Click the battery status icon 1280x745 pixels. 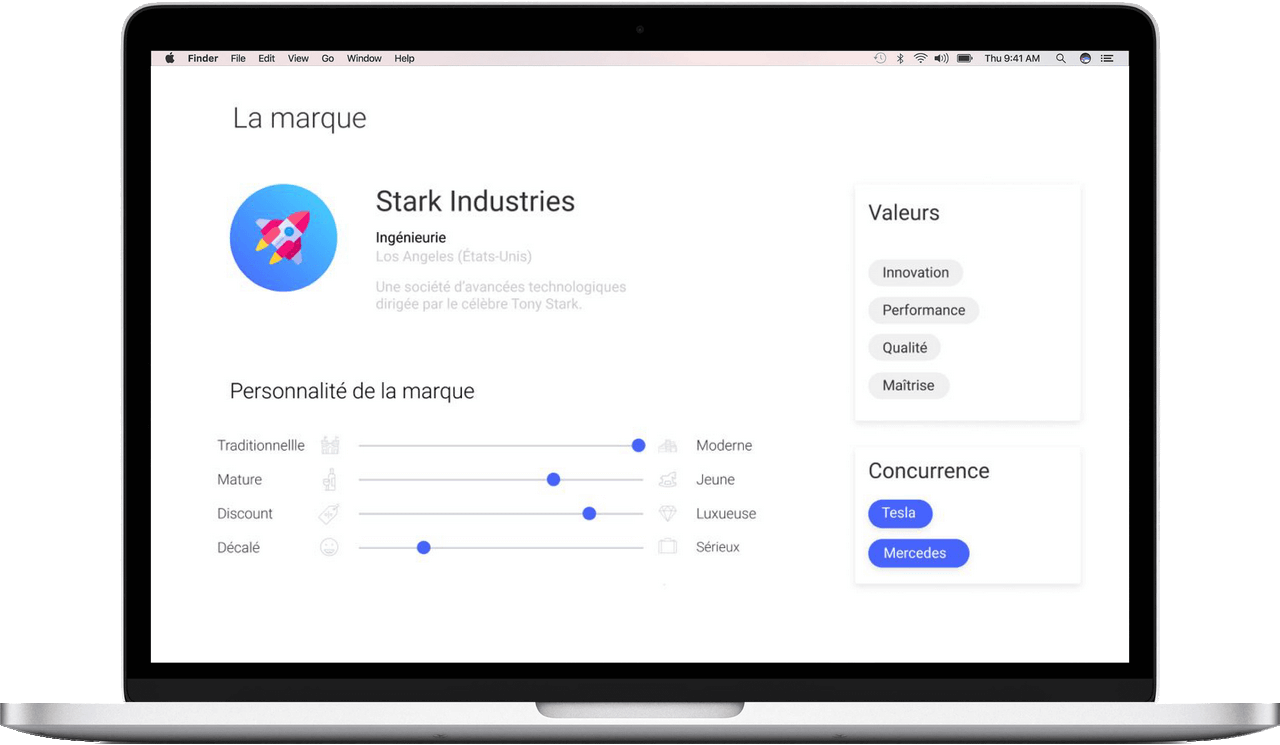(x=965, y=59)
